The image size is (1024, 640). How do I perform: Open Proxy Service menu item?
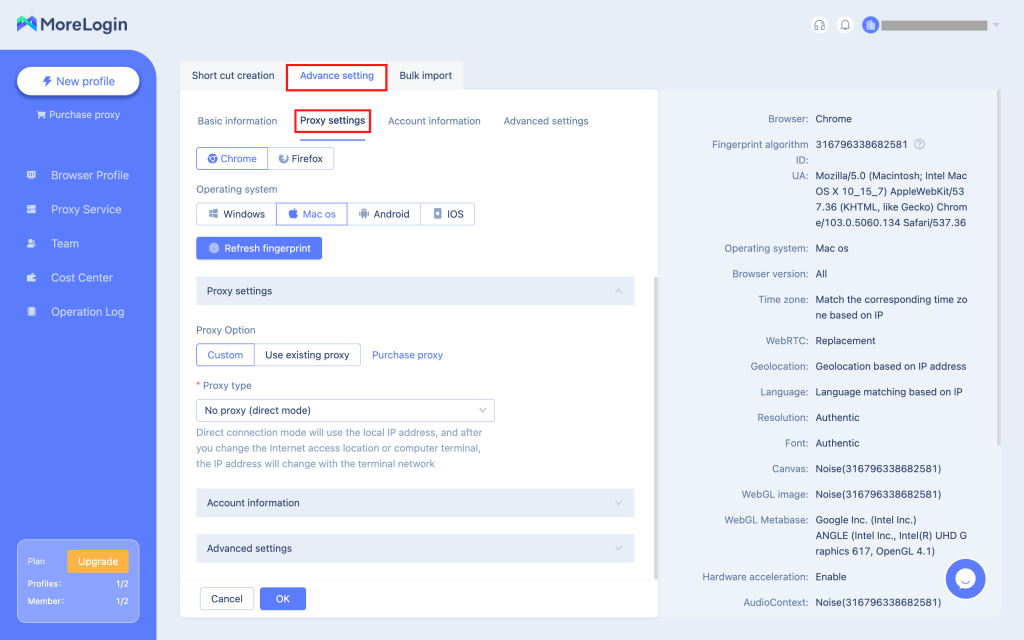[x=86, y=209]
